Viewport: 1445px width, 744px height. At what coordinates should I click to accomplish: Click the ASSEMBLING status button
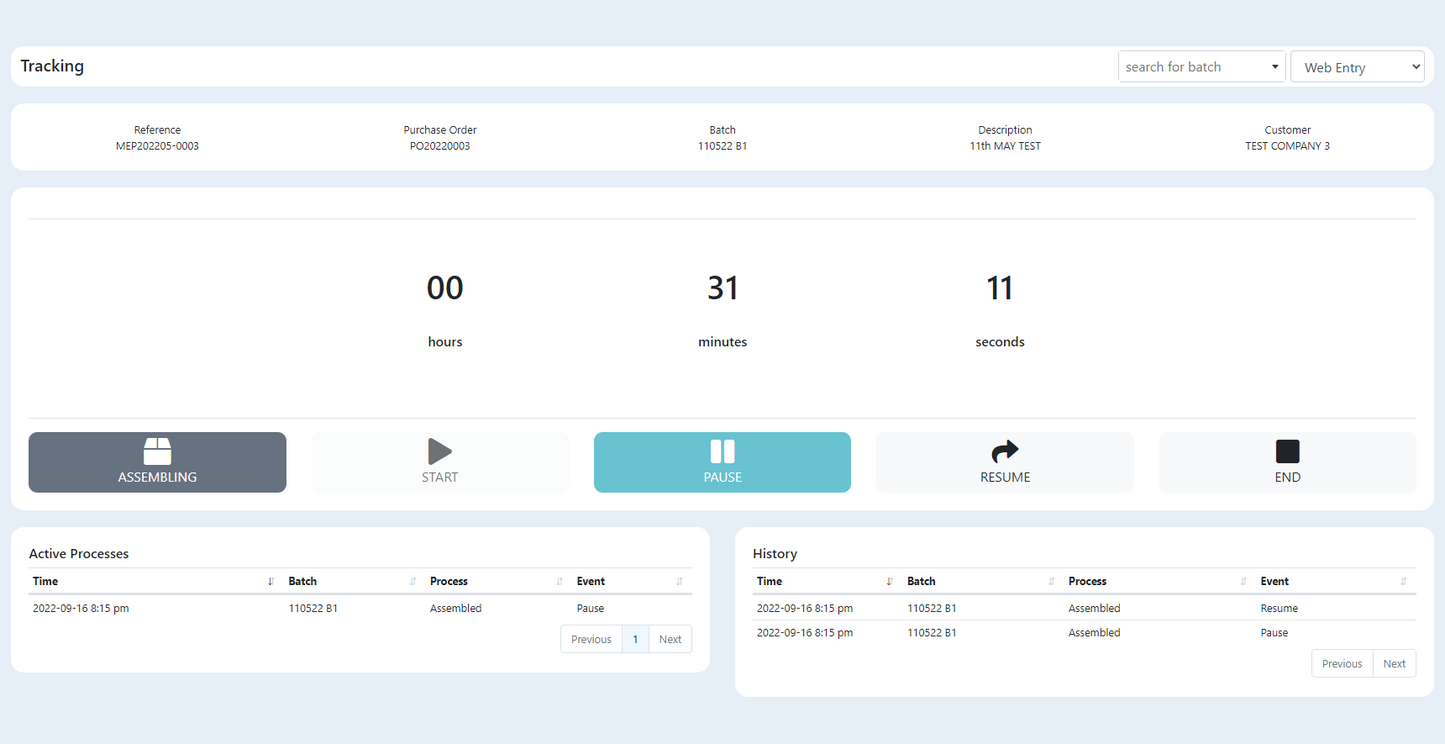point(157,462)
